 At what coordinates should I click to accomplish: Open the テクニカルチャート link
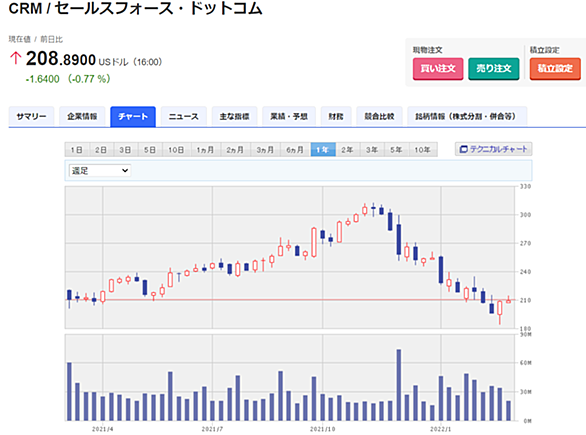coord(493,149)
